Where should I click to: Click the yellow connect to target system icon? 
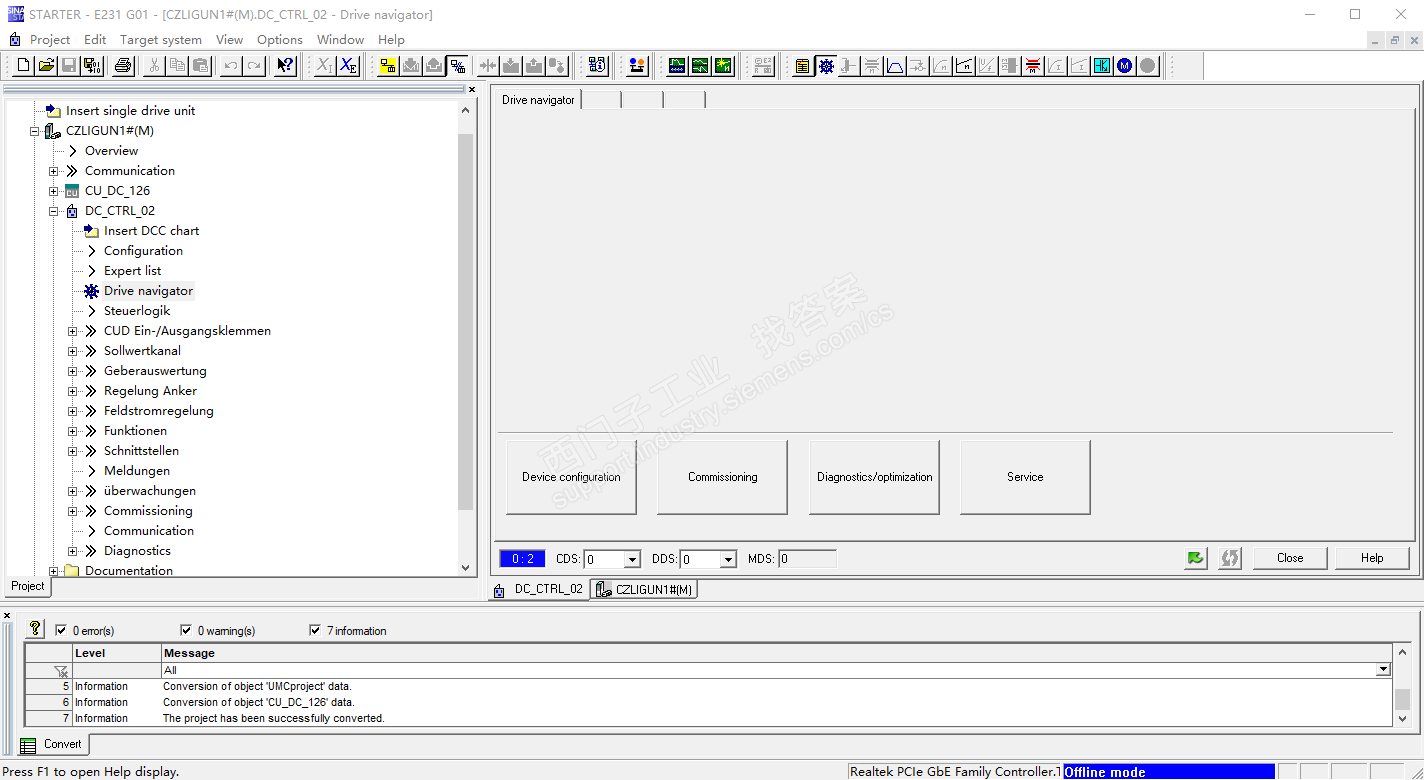(x=388, y=66)
